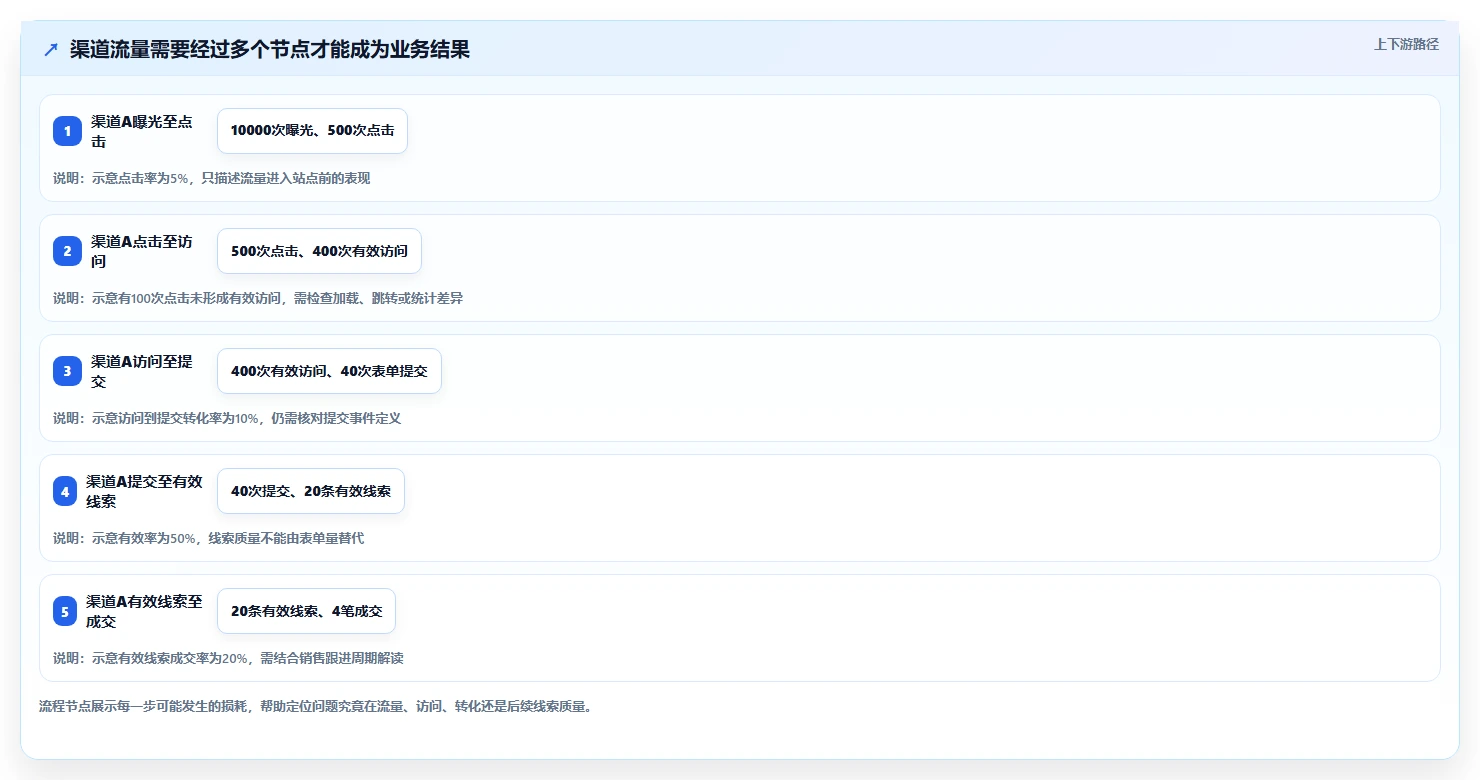The height and width of the screenshot is (780, 1480).
Task: Click the arrow icon beside the header title
Action: tap(51, 50)
